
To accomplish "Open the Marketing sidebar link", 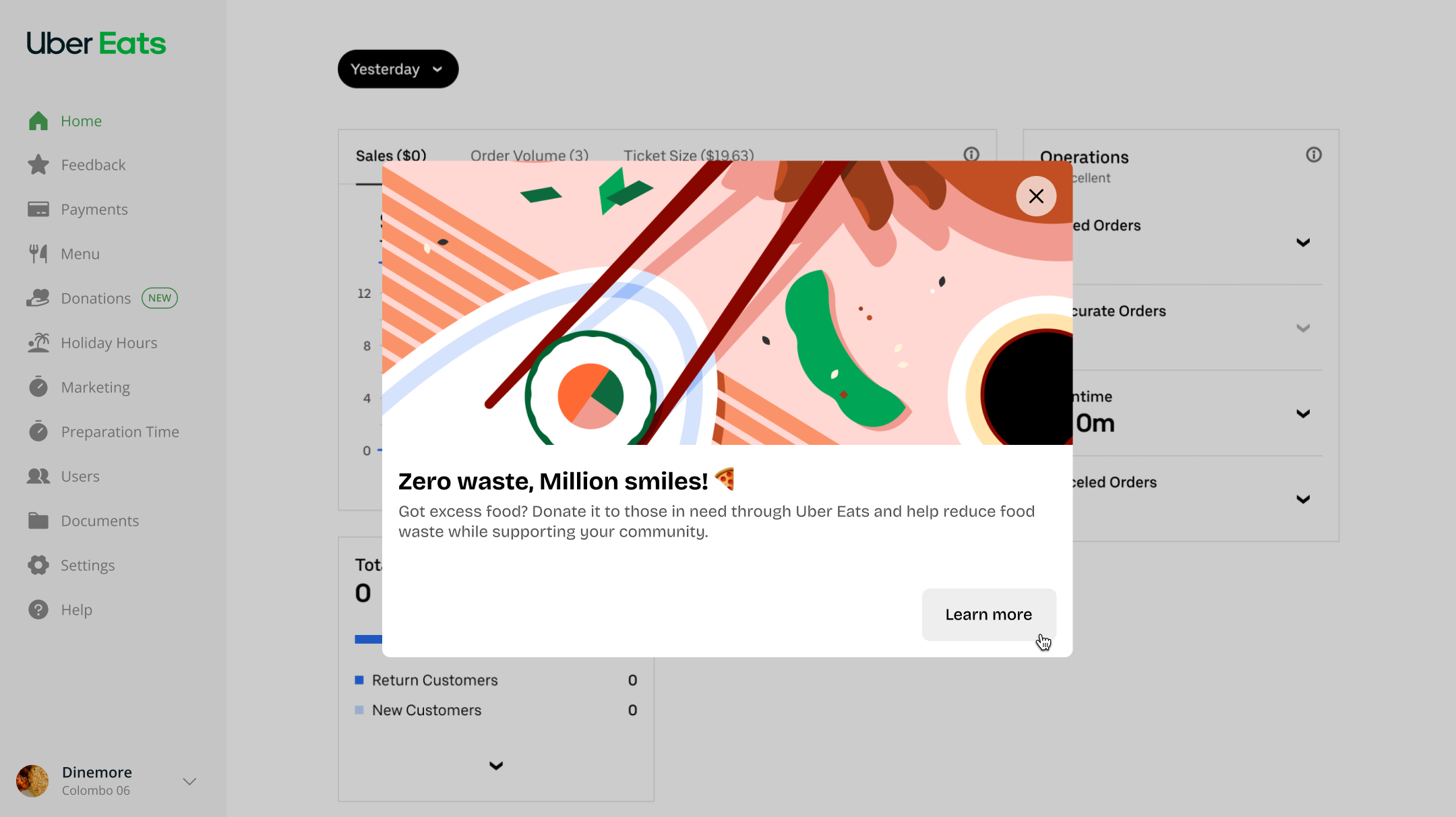I will pyautogui.click(x=95, y=387).
